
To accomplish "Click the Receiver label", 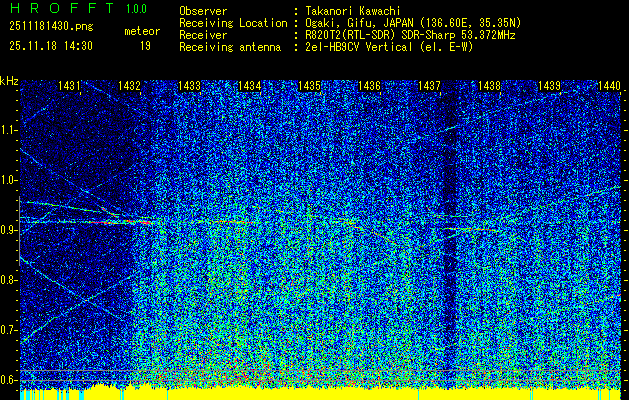I will coord(203,35).
